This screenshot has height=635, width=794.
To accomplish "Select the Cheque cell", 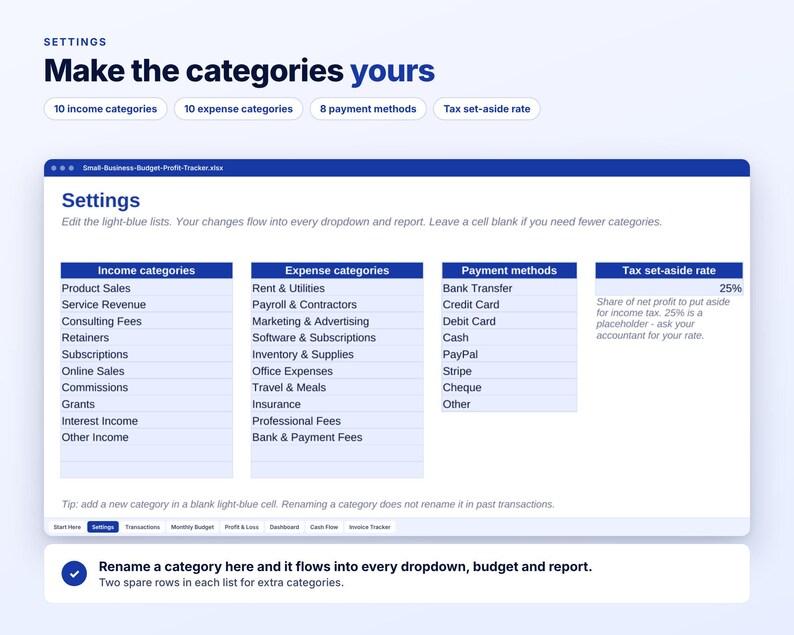I will pyautogui.click(x=509, y=387).
